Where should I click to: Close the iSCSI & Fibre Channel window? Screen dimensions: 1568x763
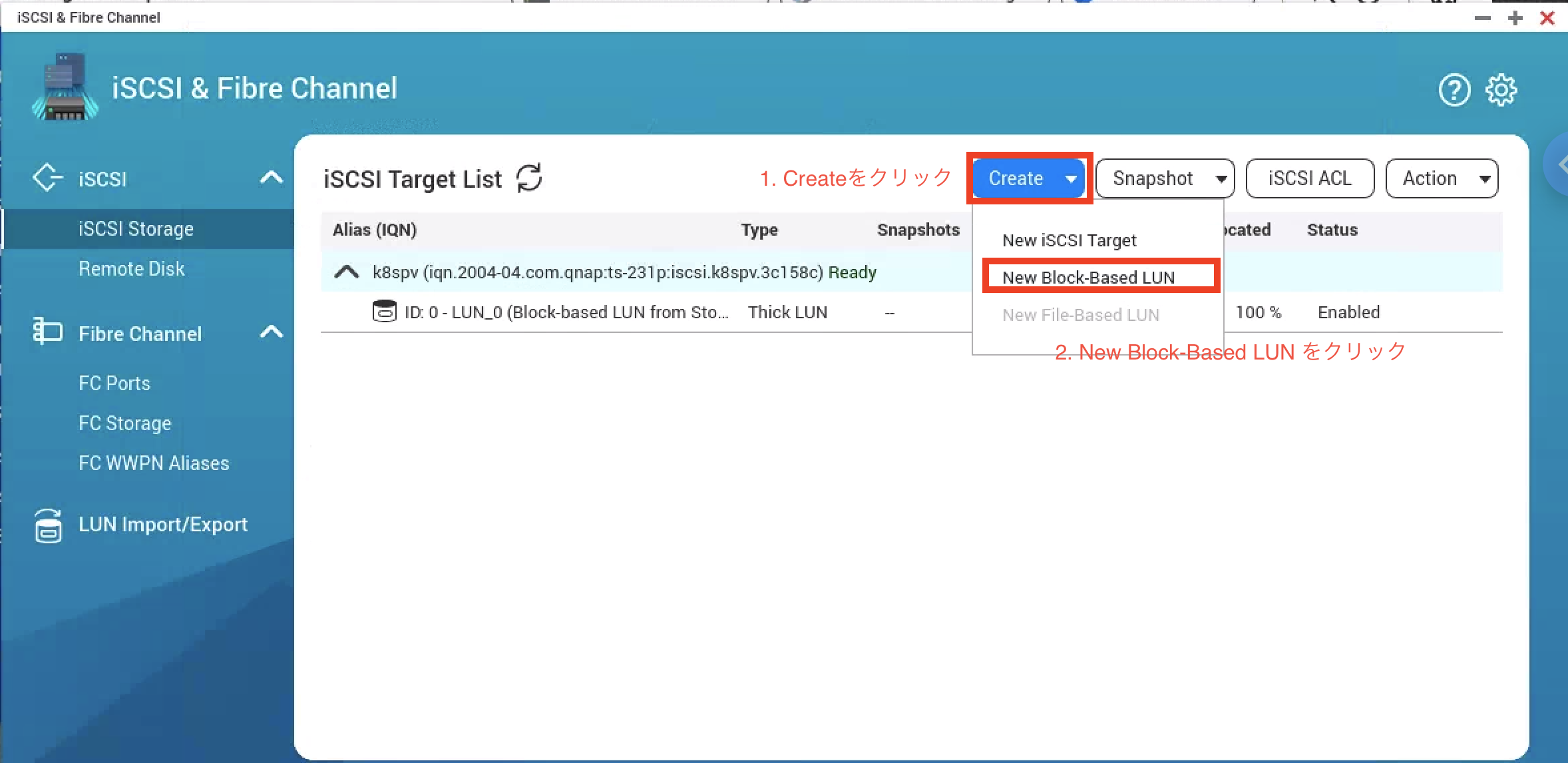[x=1547, y=18]
